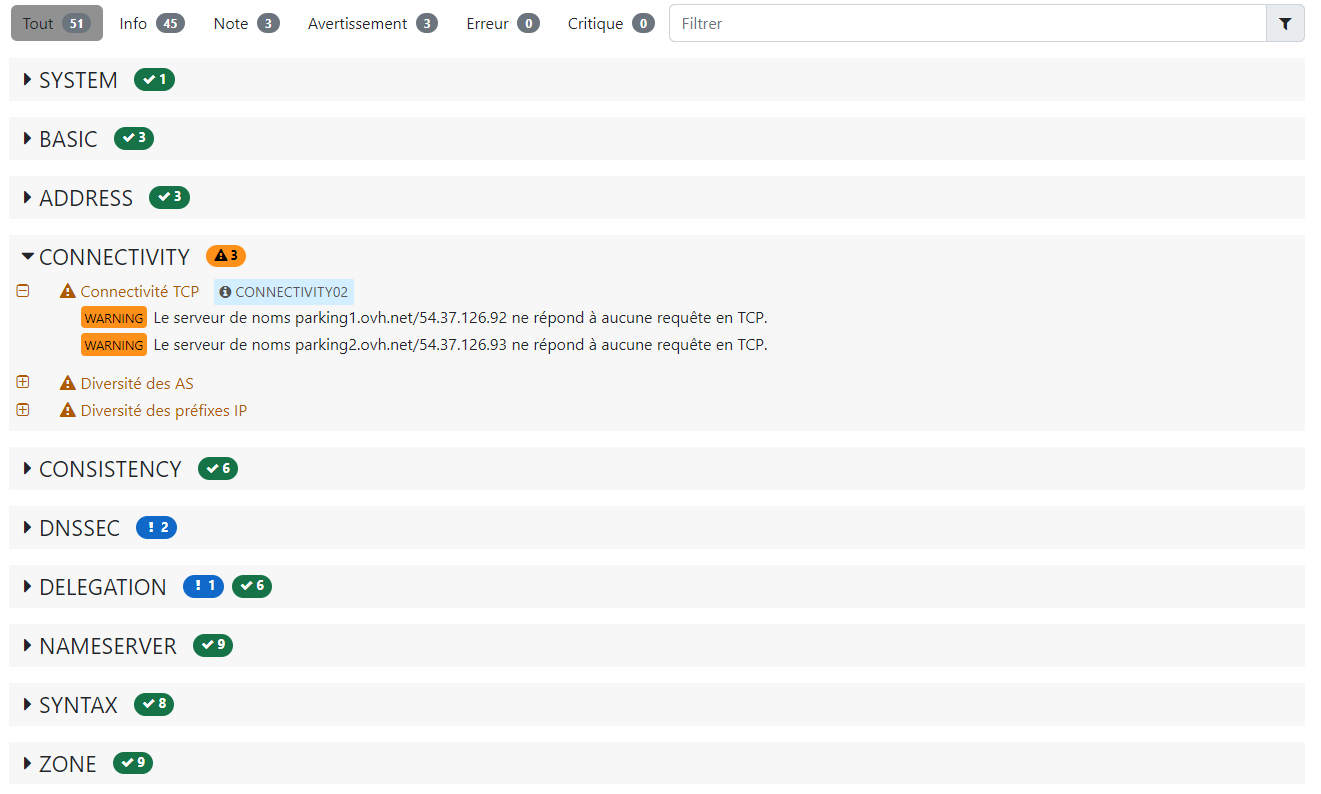The width and height of the screenshot is (1321, 794).
Task: Click the green check badge beside SYSTEM
Action: click(x=155, y=80)
